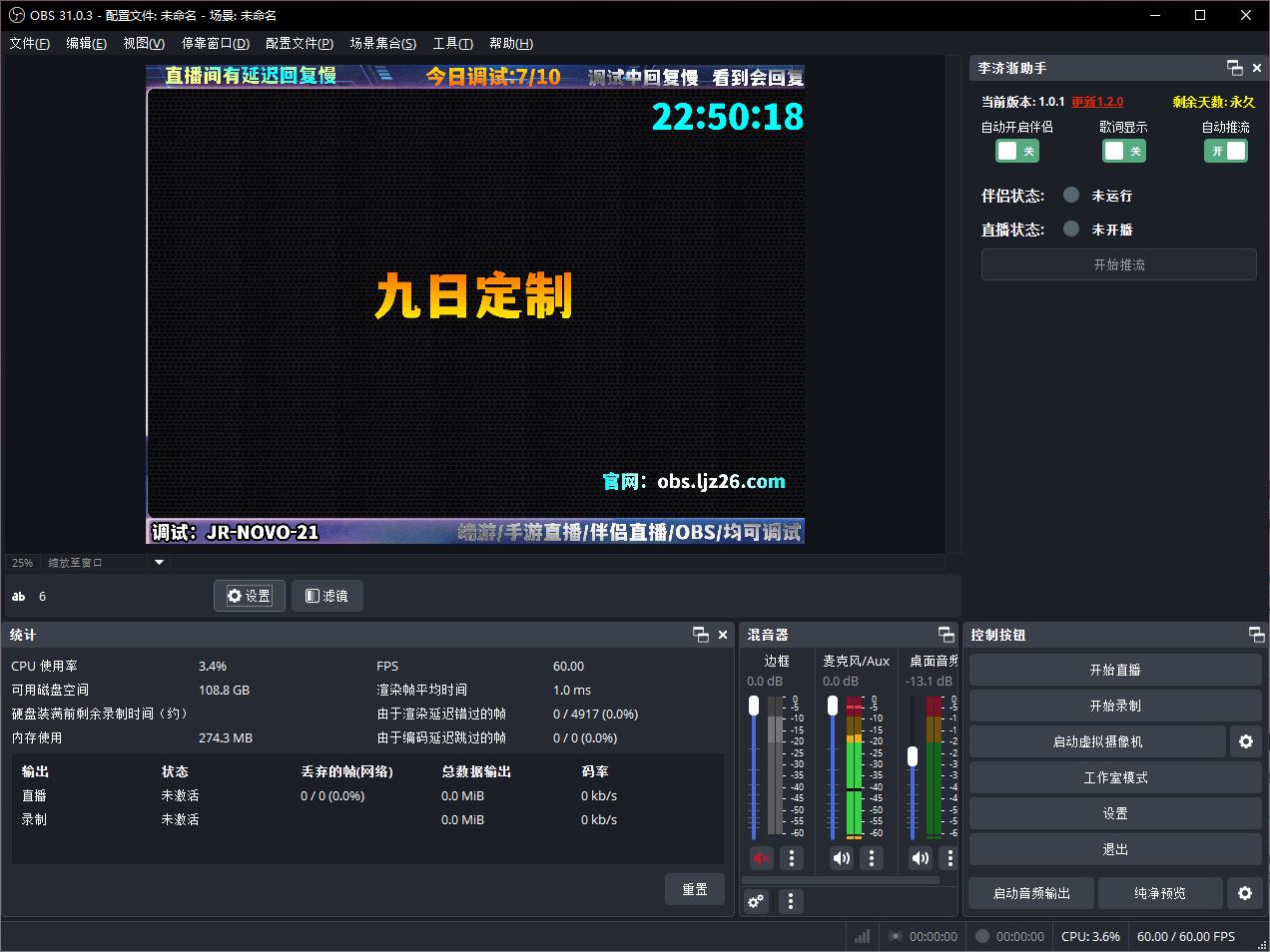Adjust the 麦克风/Aux volume slider

833,768
